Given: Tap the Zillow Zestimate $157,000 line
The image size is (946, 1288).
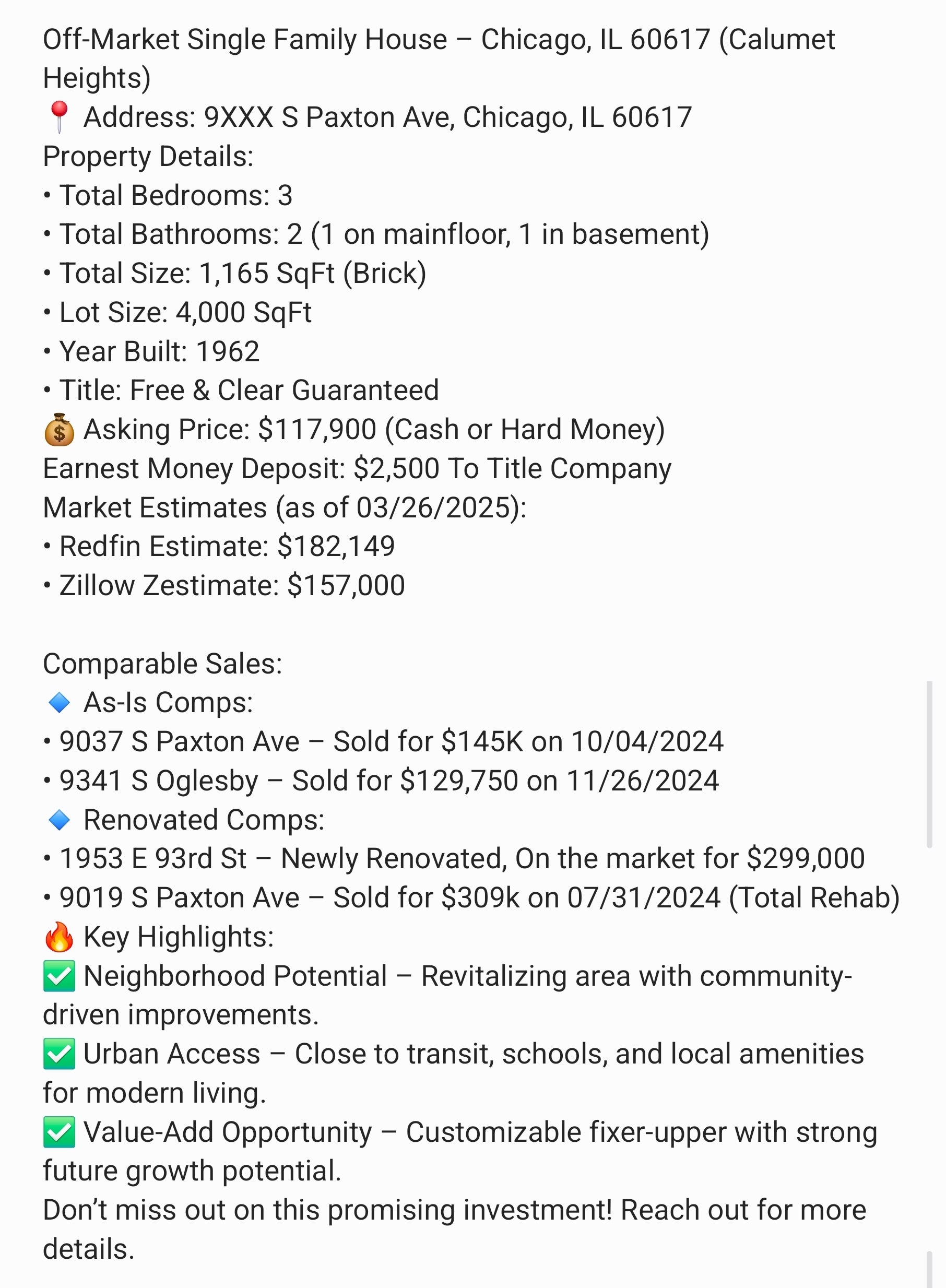Looking at the screenshot, I should click(x=224, y=585).
